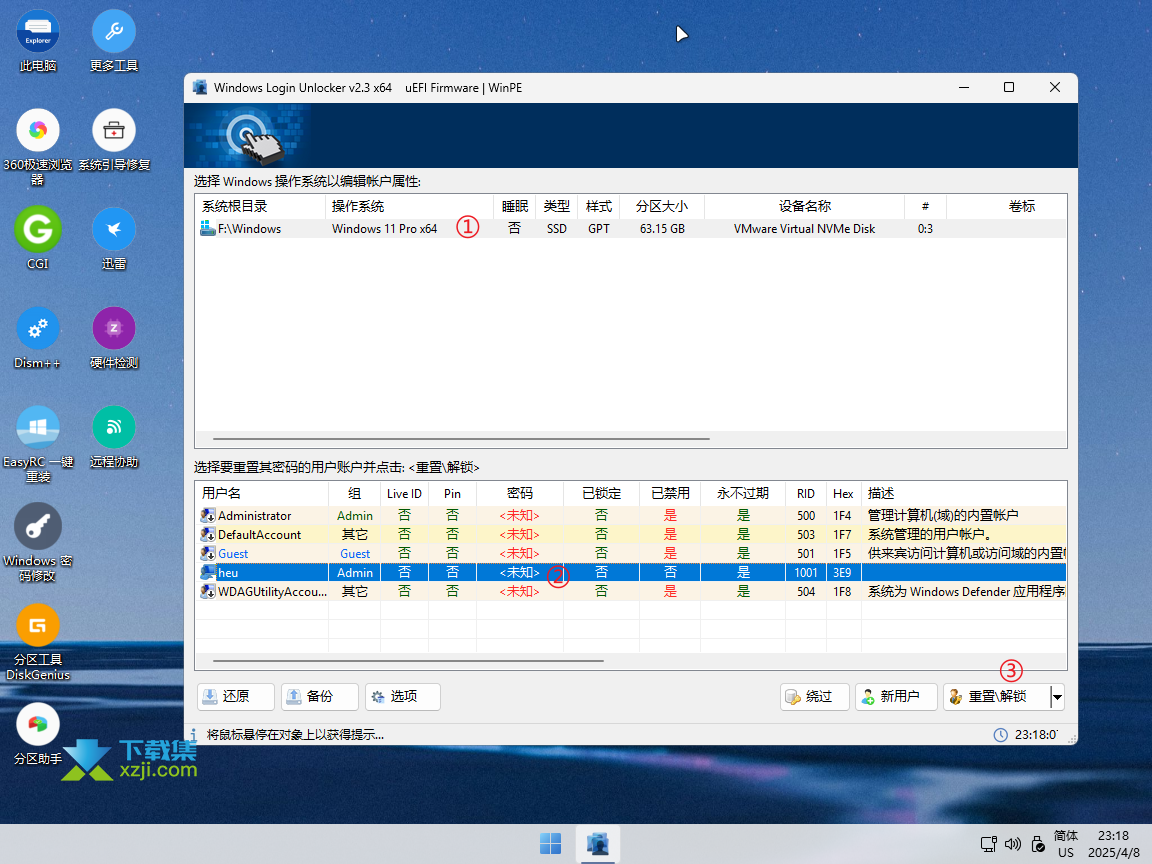Open the remote assistance (远程协助) icon
Screen dimensions: 1152x864
114,428
